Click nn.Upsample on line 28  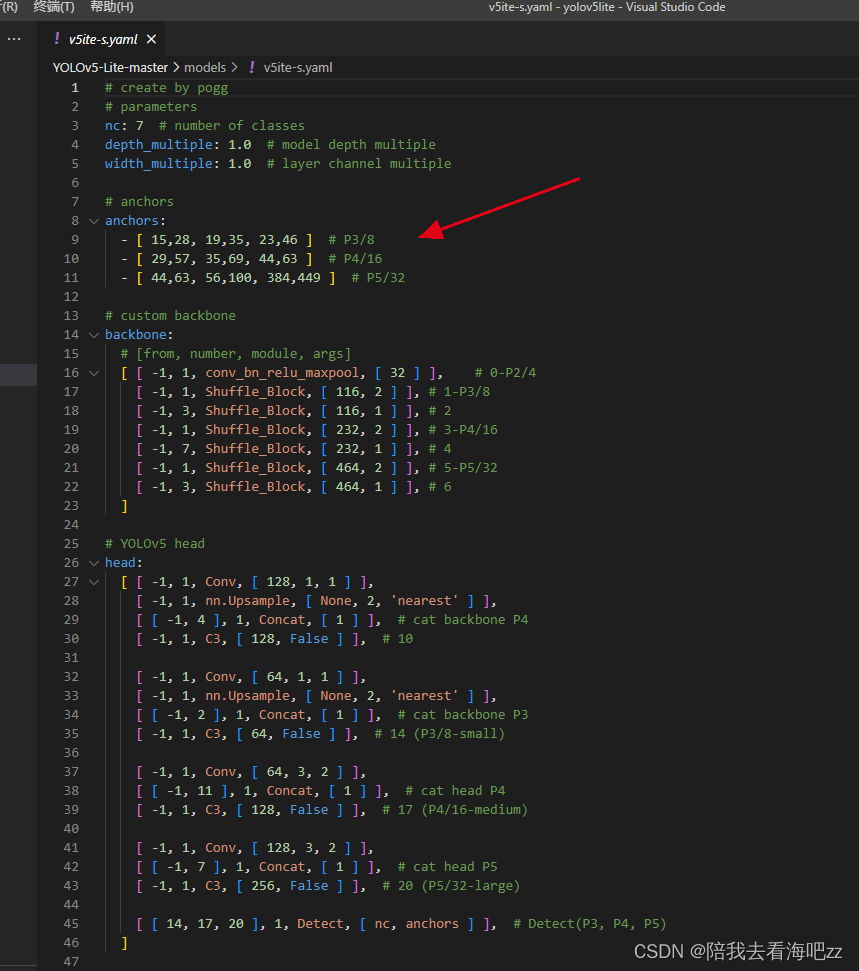point(248,601)
